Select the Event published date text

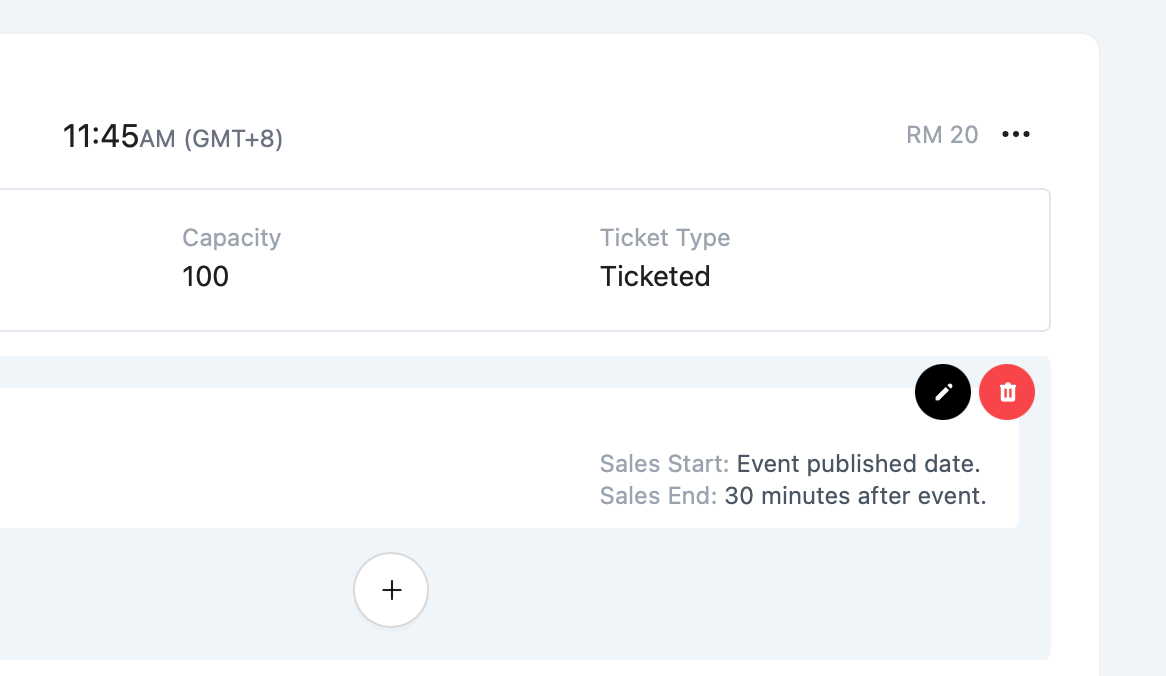click(858, 464)
